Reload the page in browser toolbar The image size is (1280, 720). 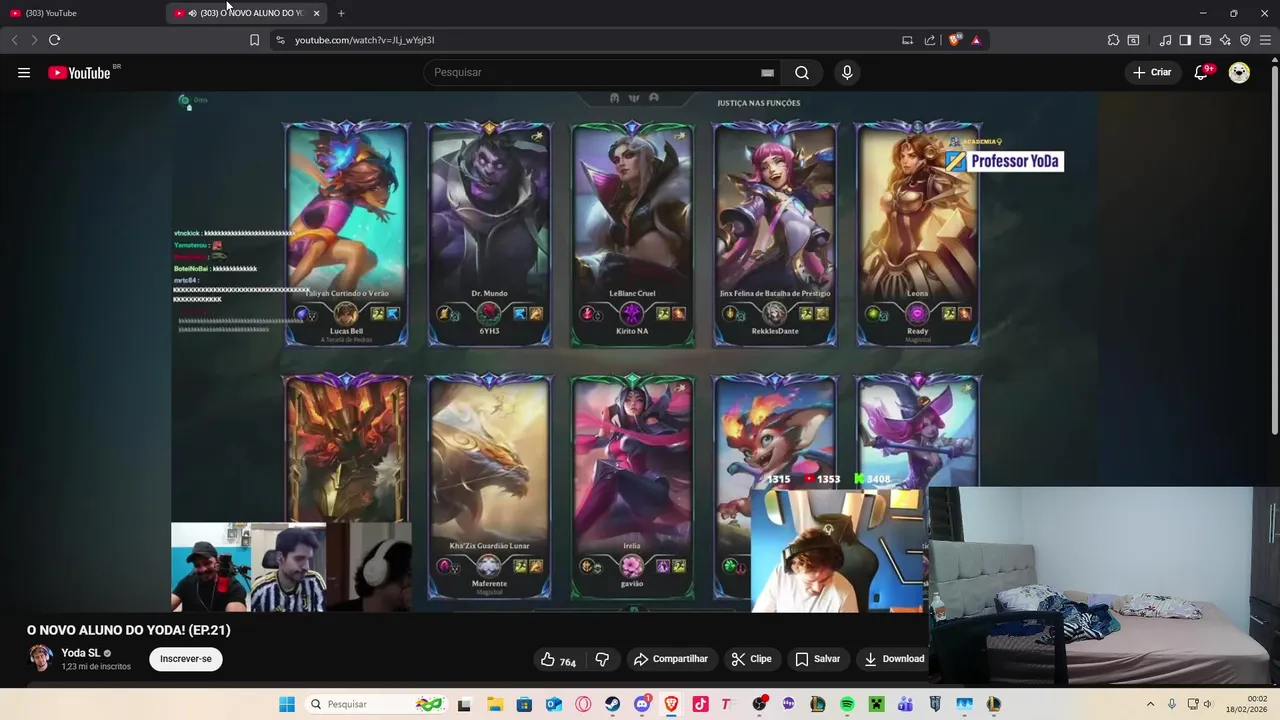tap(54, 40)
